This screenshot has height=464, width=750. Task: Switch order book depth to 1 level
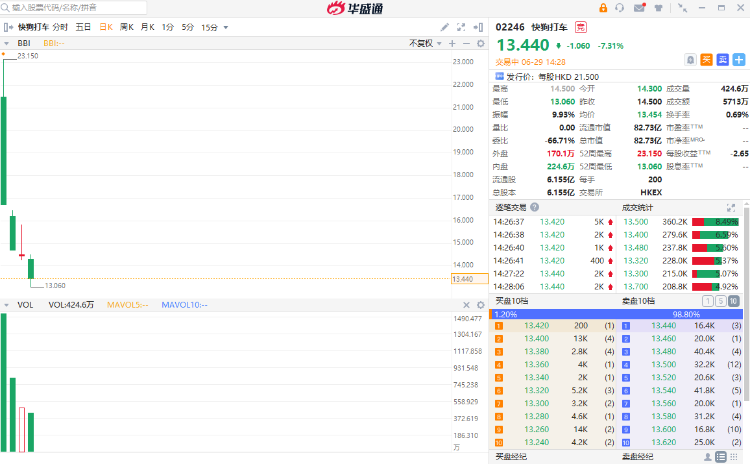point(707,300)
